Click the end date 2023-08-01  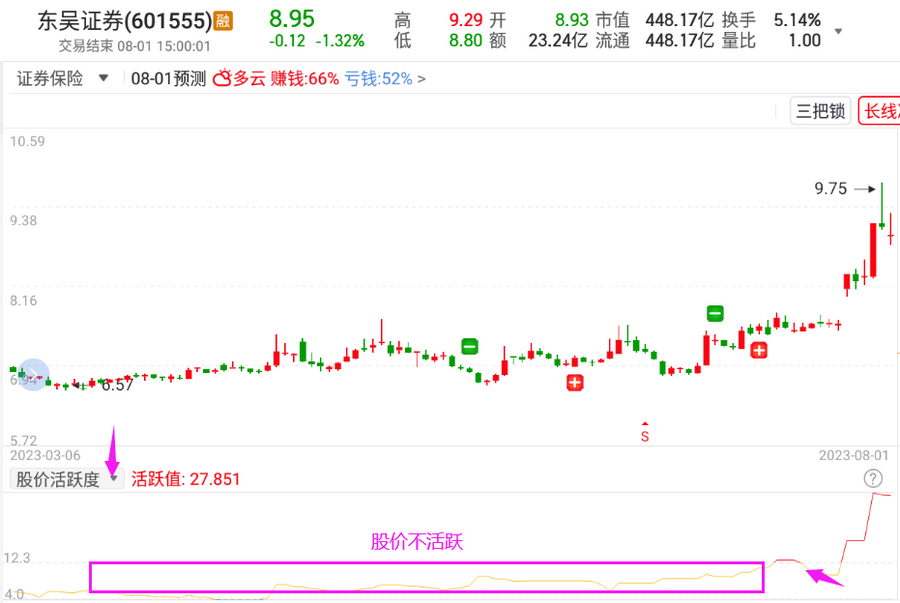(854, 456)
